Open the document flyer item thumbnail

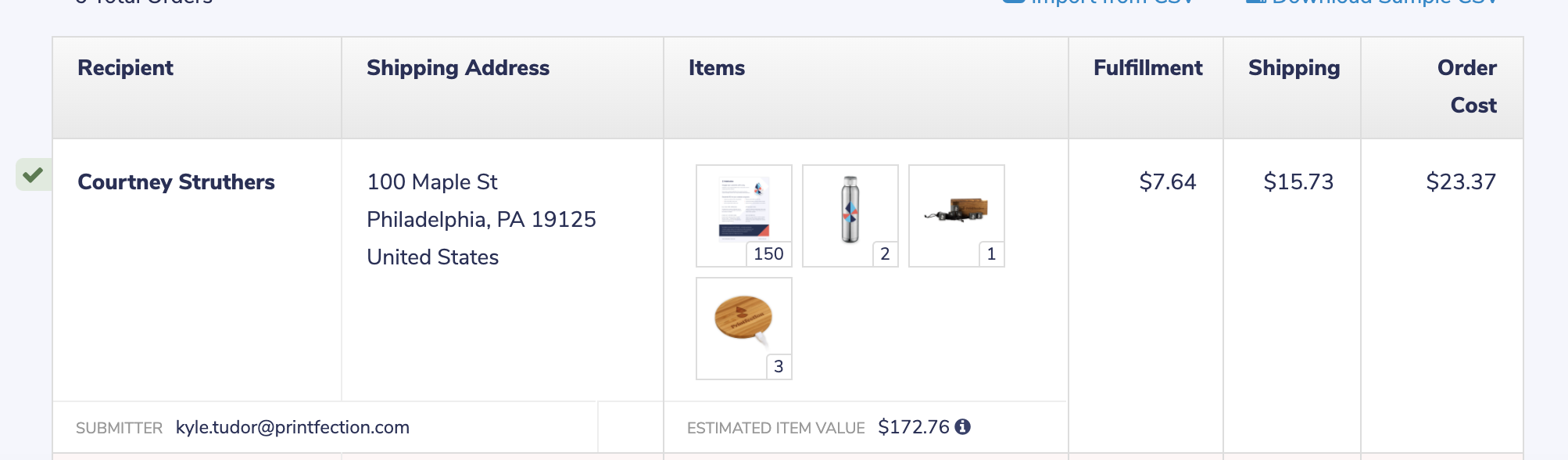743,209
